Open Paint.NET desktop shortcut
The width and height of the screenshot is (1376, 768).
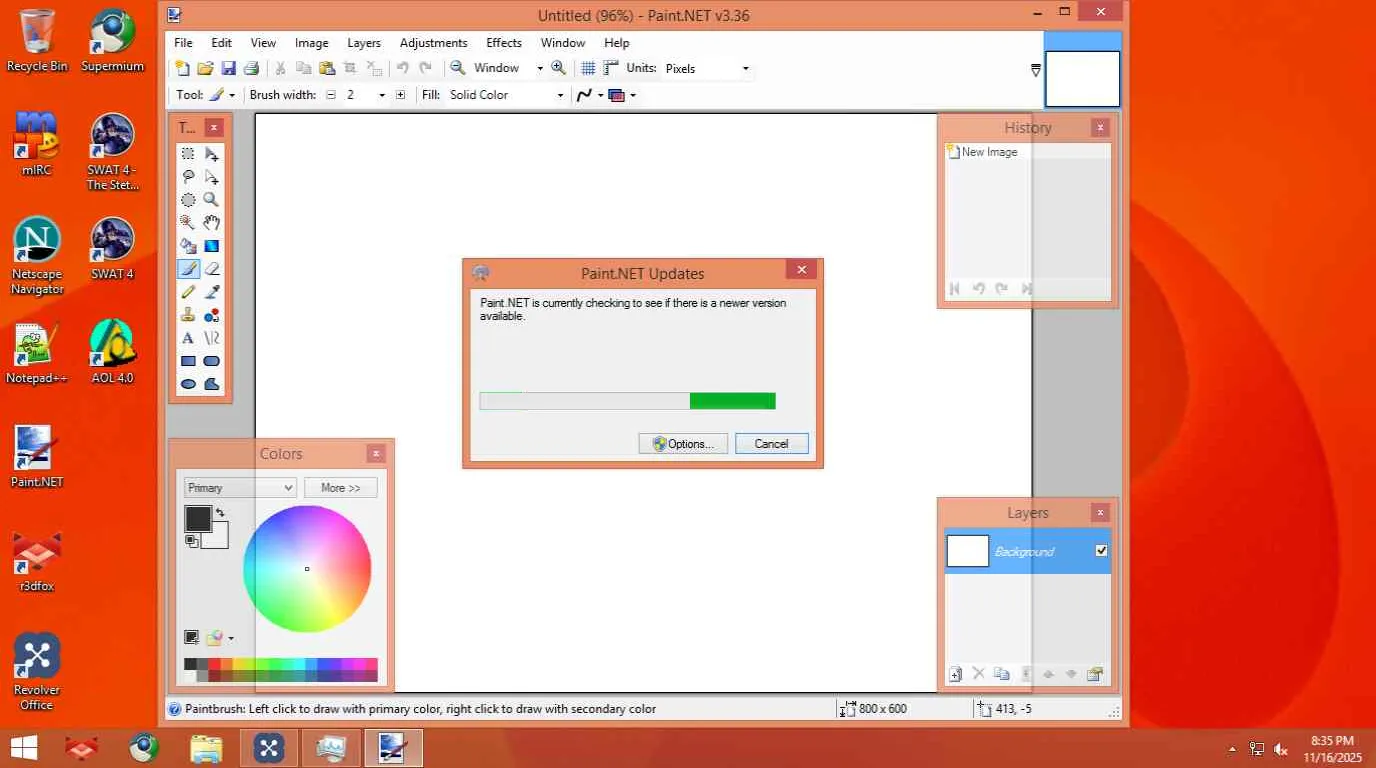tap(37, 456)
